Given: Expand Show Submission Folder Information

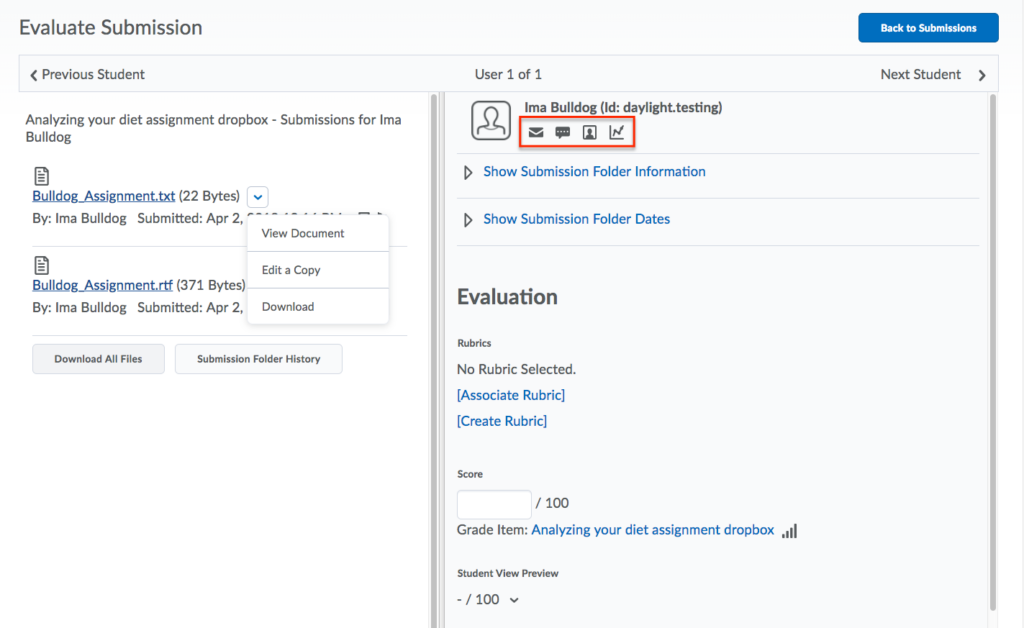Looking at the screenshot, I should 594,172.
